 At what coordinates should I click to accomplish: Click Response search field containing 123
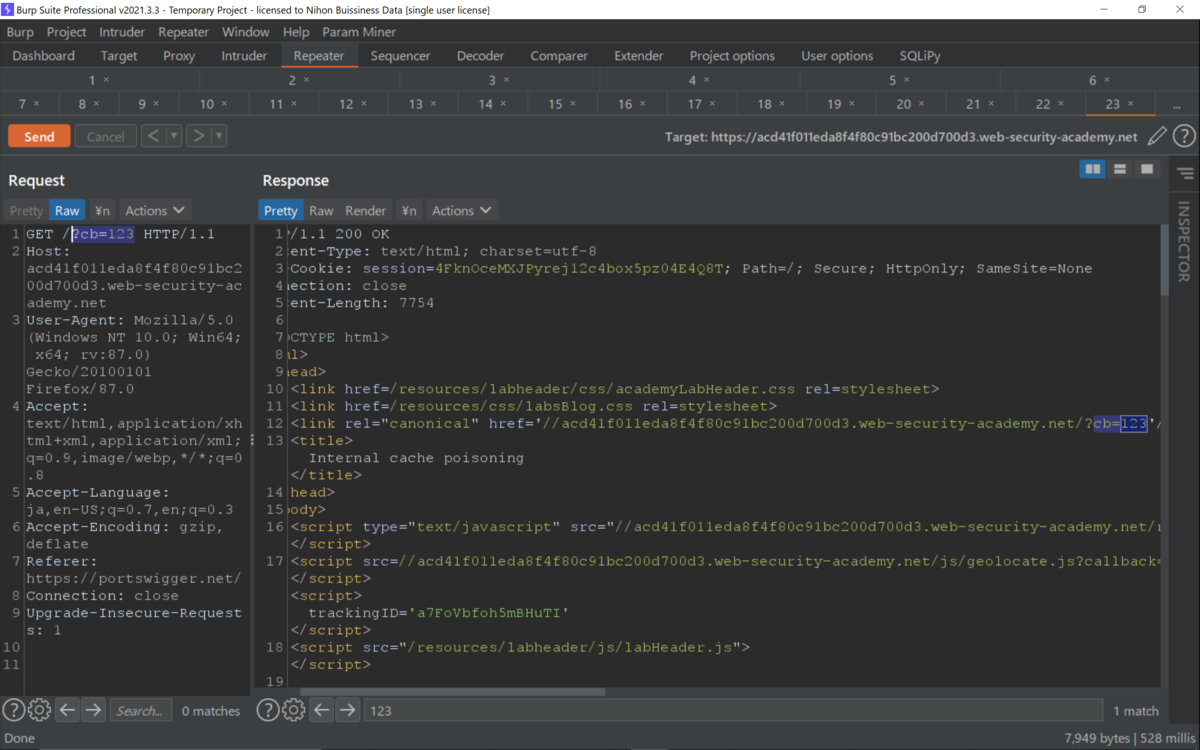tap(733, 710)
